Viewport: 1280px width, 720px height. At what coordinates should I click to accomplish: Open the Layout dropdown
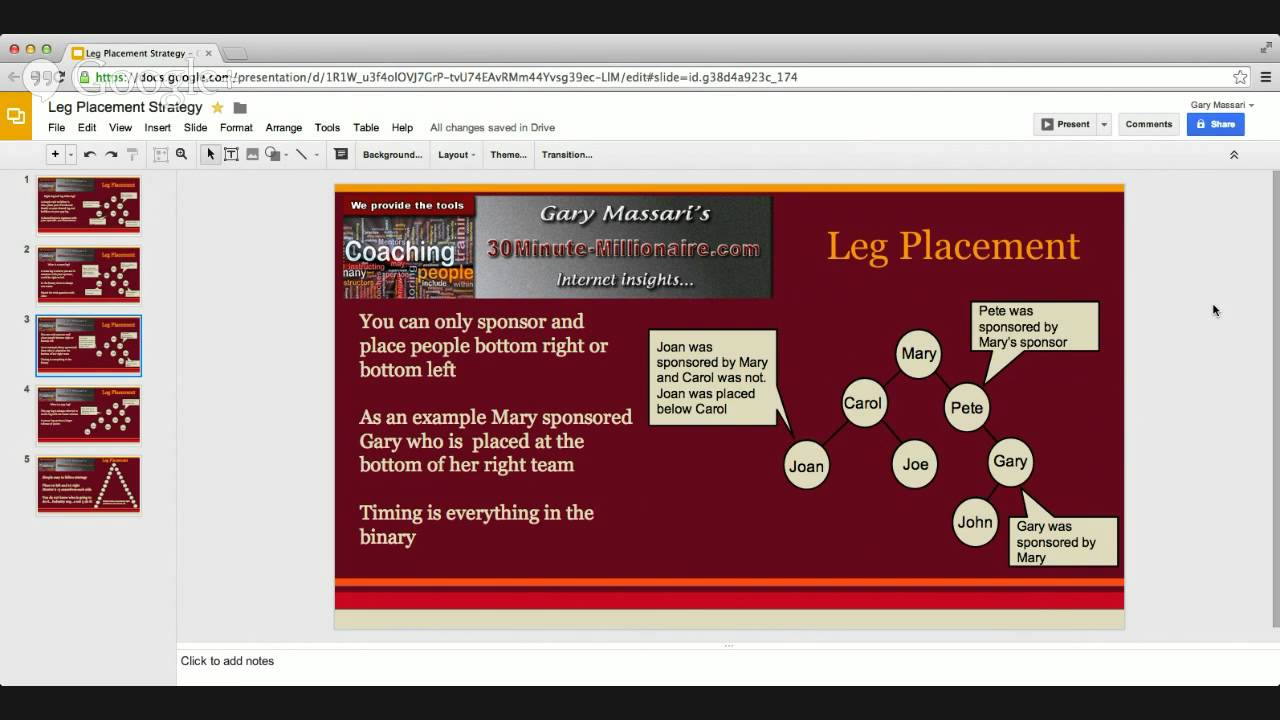[x=456, y=154]
